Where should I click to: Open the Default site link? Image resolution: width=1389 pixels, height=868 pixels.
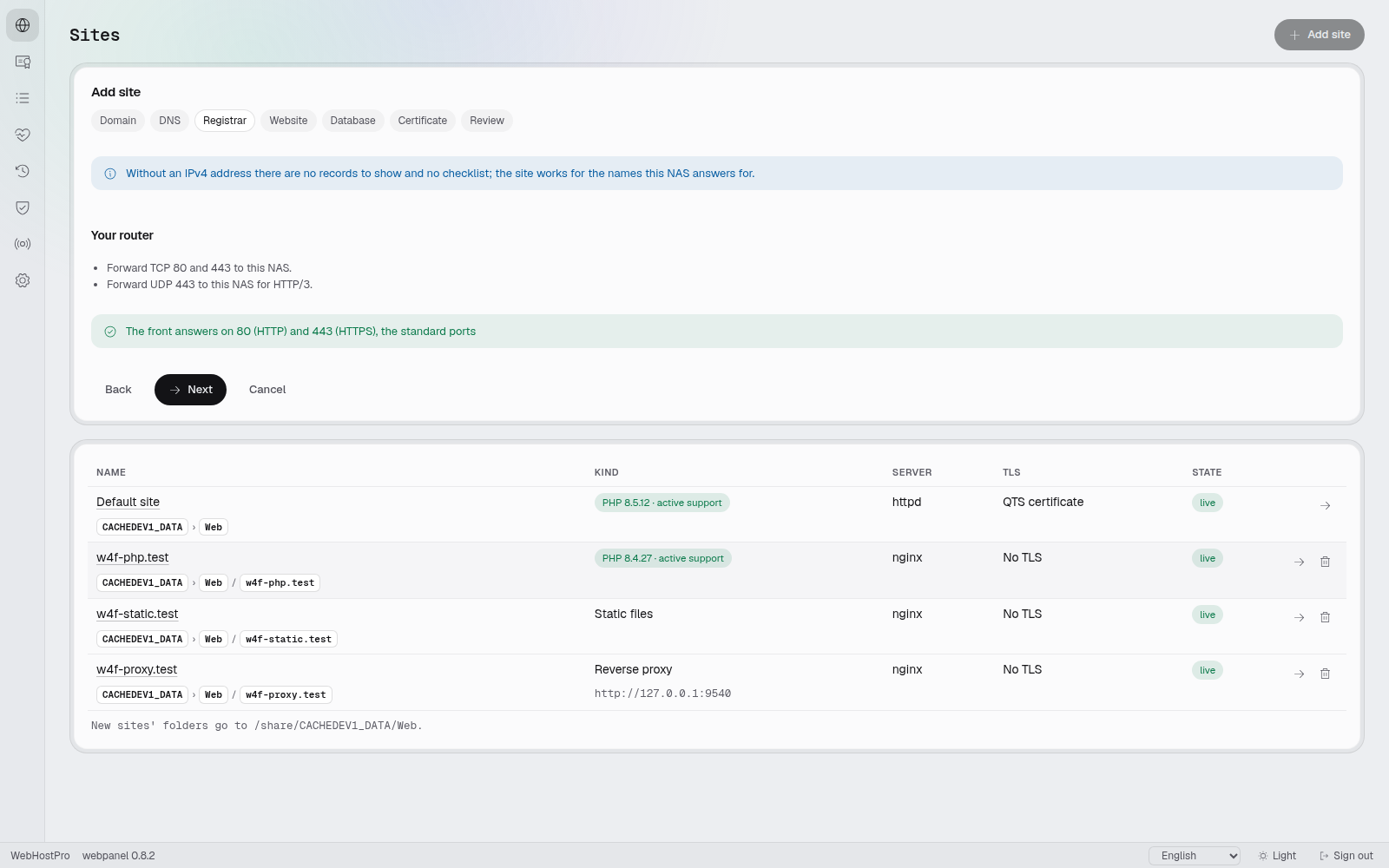pos(128,502)
